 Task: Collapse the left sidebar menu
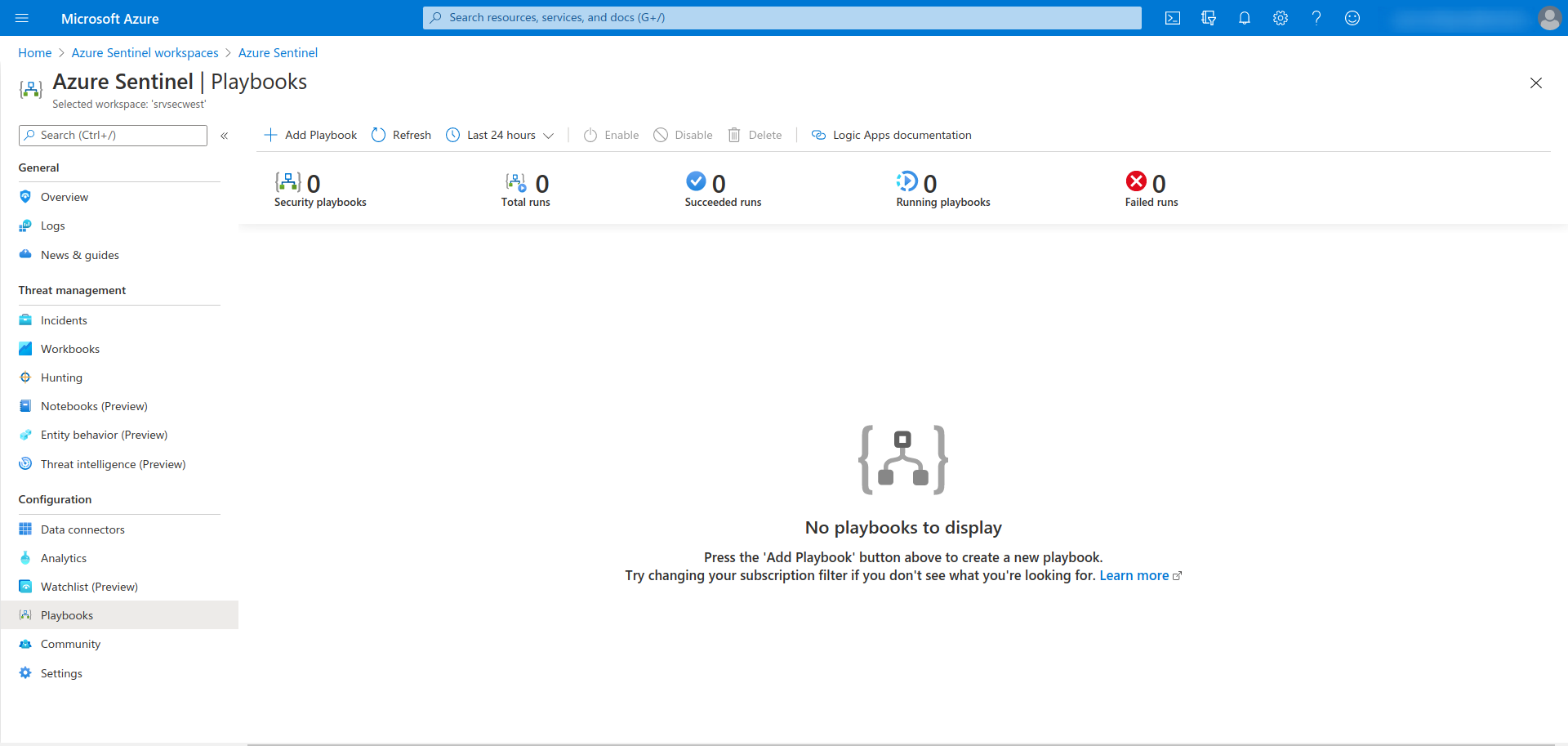(x=224, y=136)
